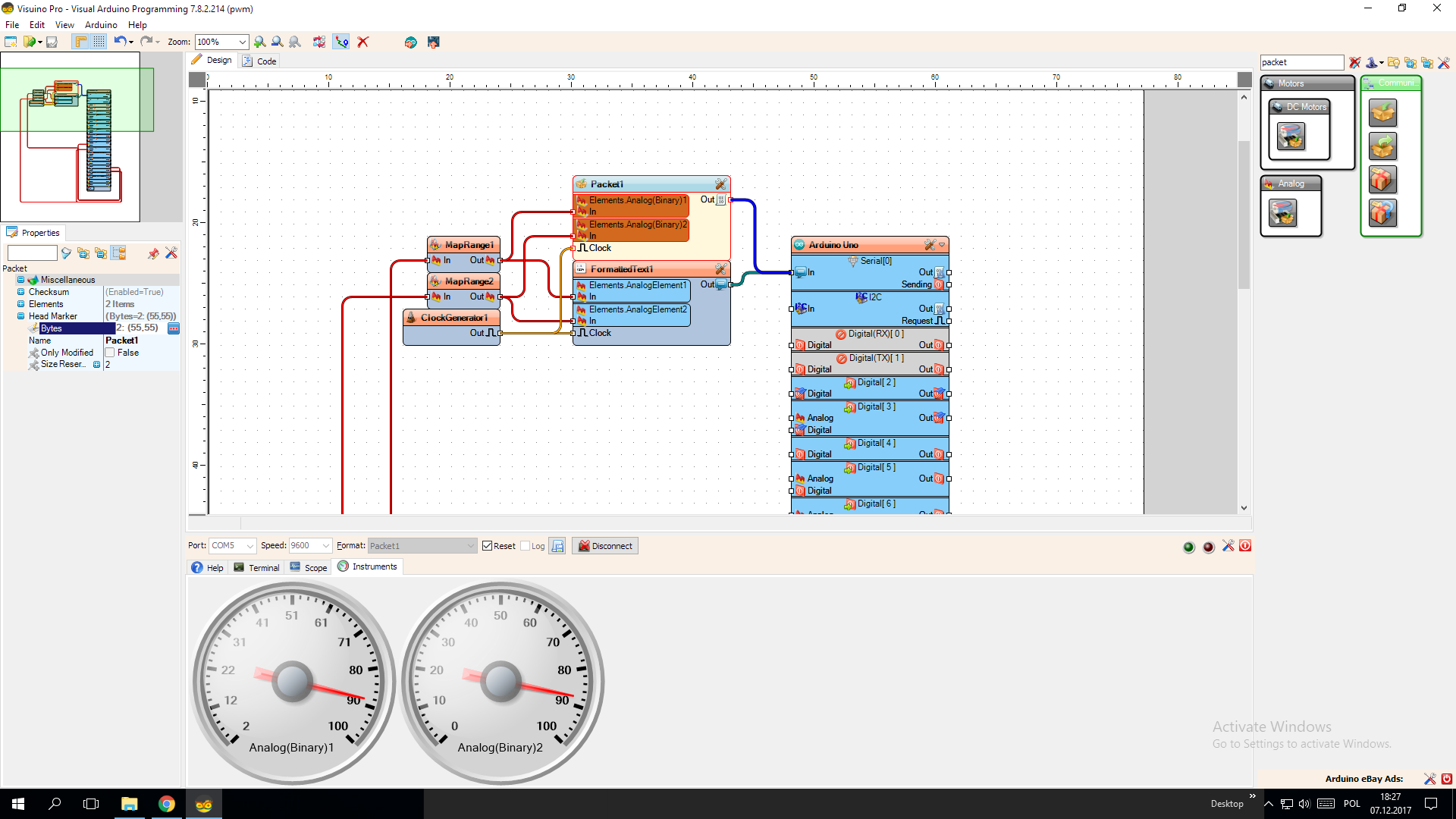1456x819 pixels.
Task: Toggle the Reset checkbox
Action: [x=488, y=546]
